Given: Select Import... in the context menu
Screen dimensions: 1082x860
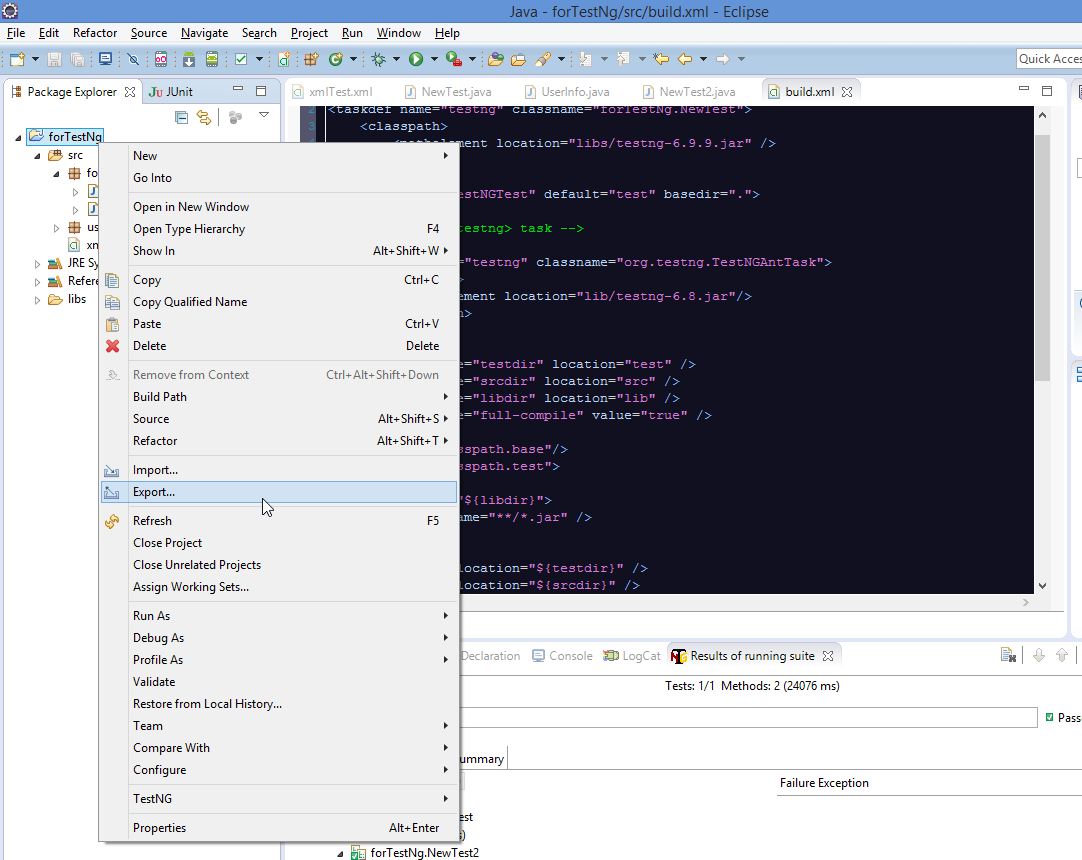Looking at the screenshot, I should click(x=279, y=470).
